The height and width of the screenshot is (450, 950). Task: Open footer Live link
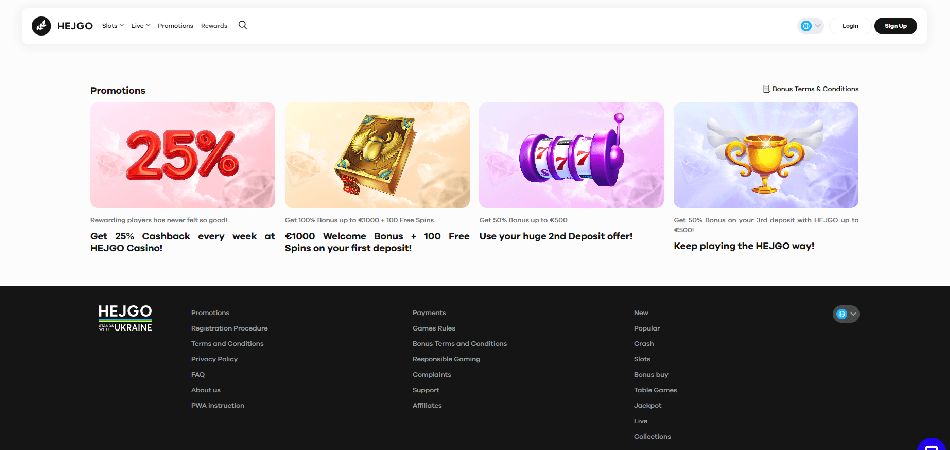(x=640, y=421)
